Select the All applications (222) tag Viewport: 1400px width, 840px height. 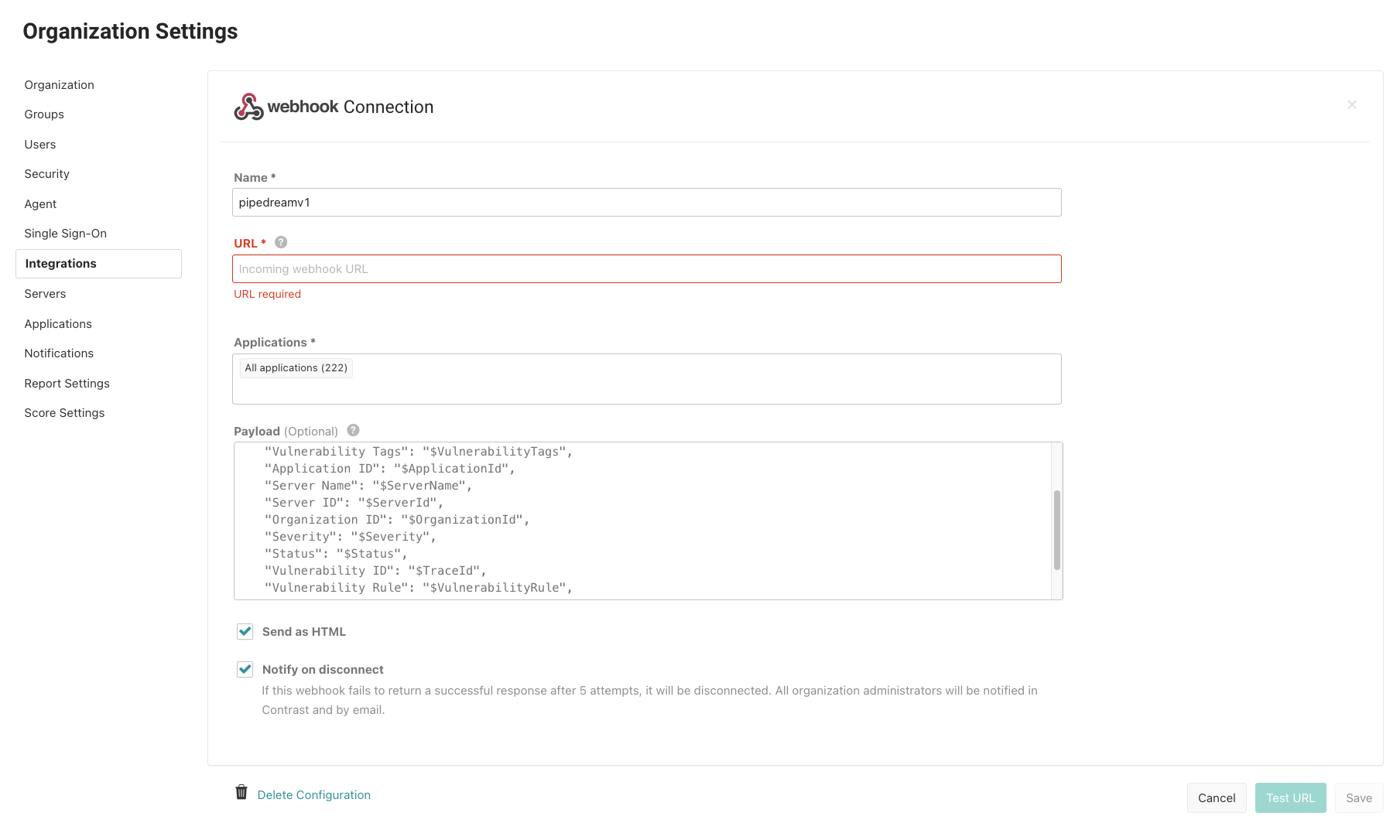coord(296,368)
